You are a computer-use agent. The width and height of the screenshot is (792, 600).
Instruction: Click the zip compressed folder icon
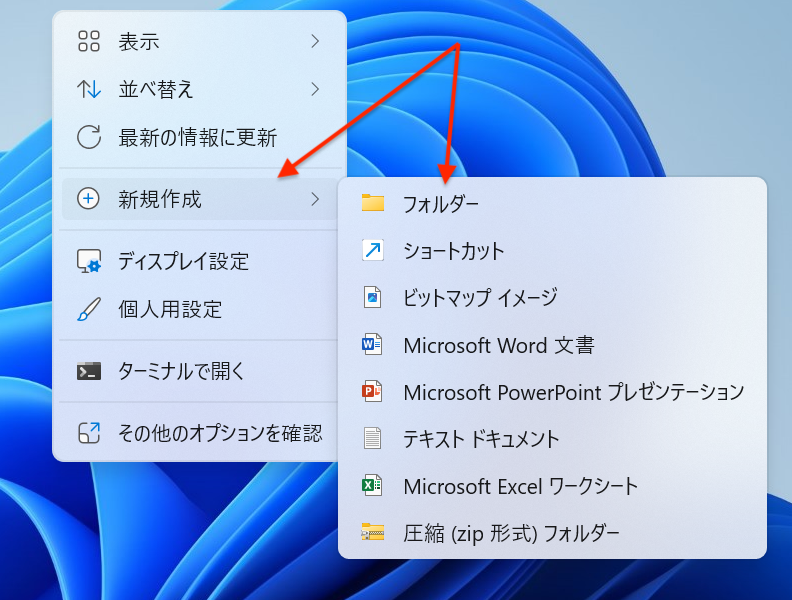[x=373, y=532]
